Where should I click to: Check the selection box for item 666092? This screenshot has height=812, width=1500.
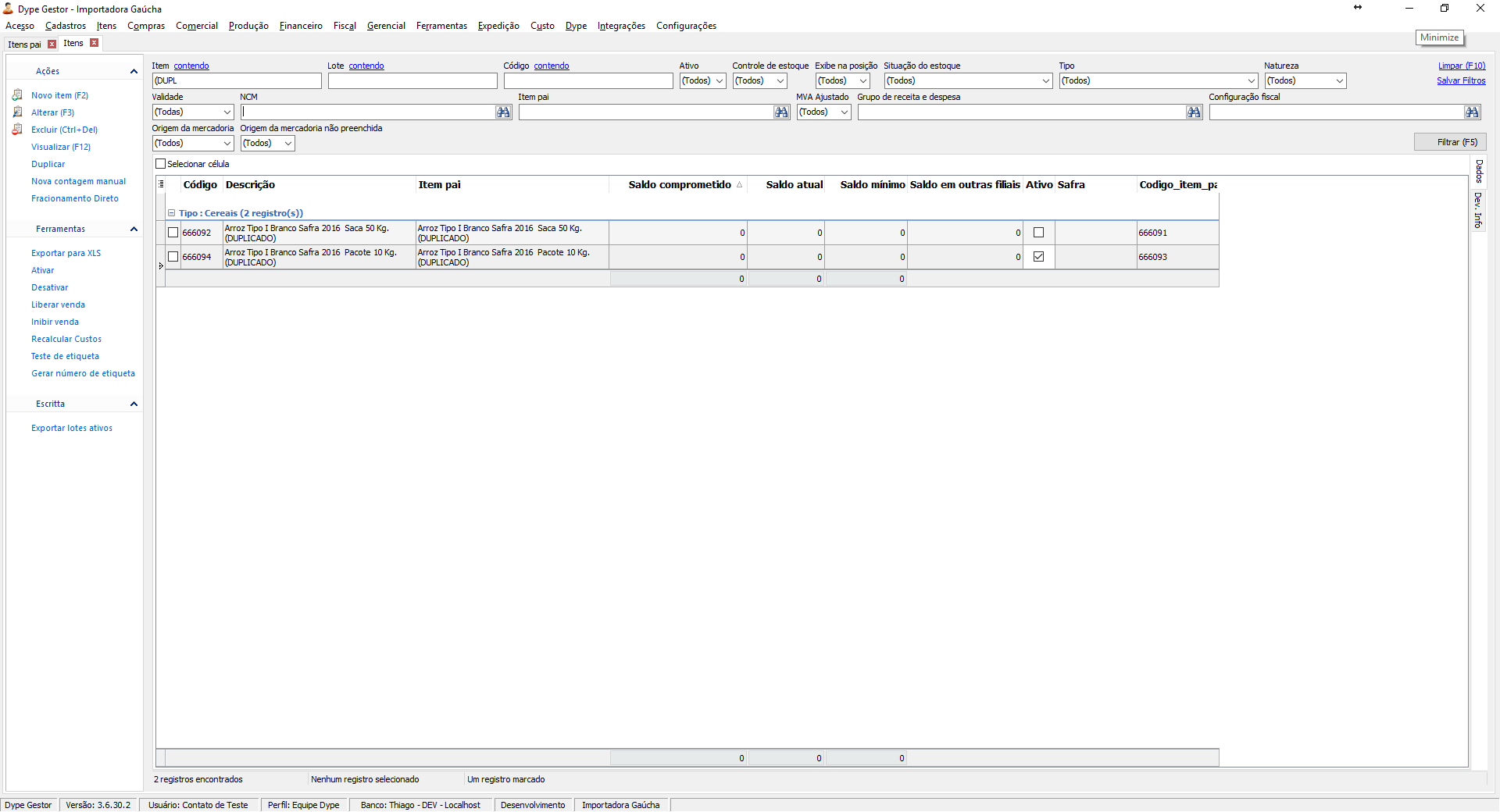[x=173, y=233]
